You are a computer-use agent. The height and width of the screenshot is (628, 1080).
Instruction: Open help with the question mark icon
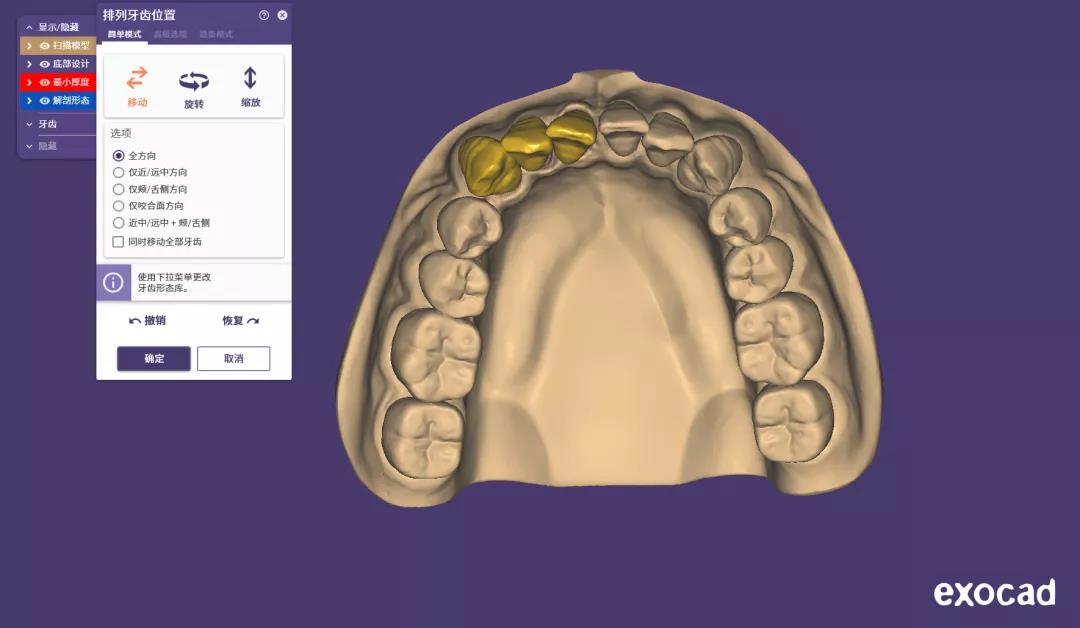tap(264, 15)
